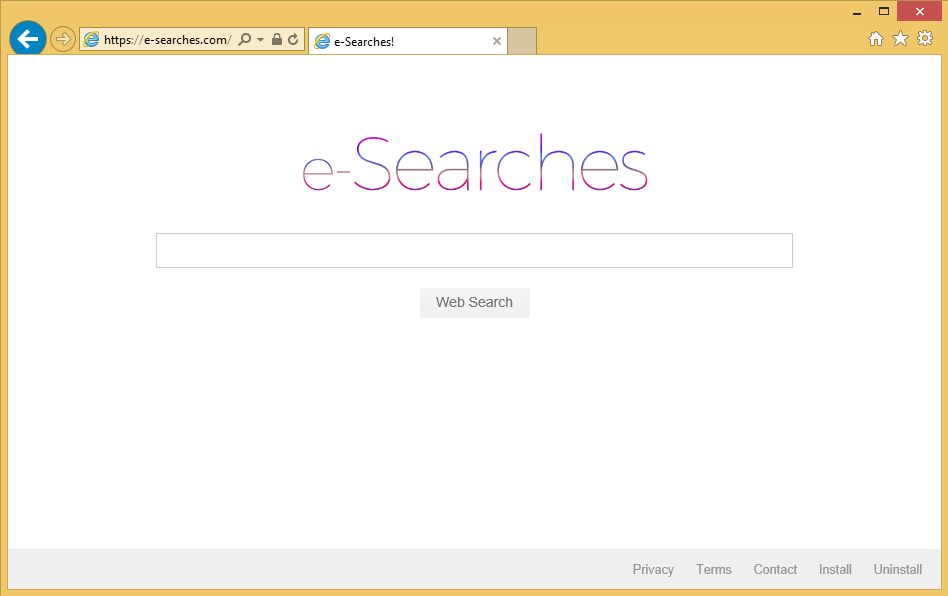
Task: Refresh the page with the reload icon
Action: click(293, 40)
